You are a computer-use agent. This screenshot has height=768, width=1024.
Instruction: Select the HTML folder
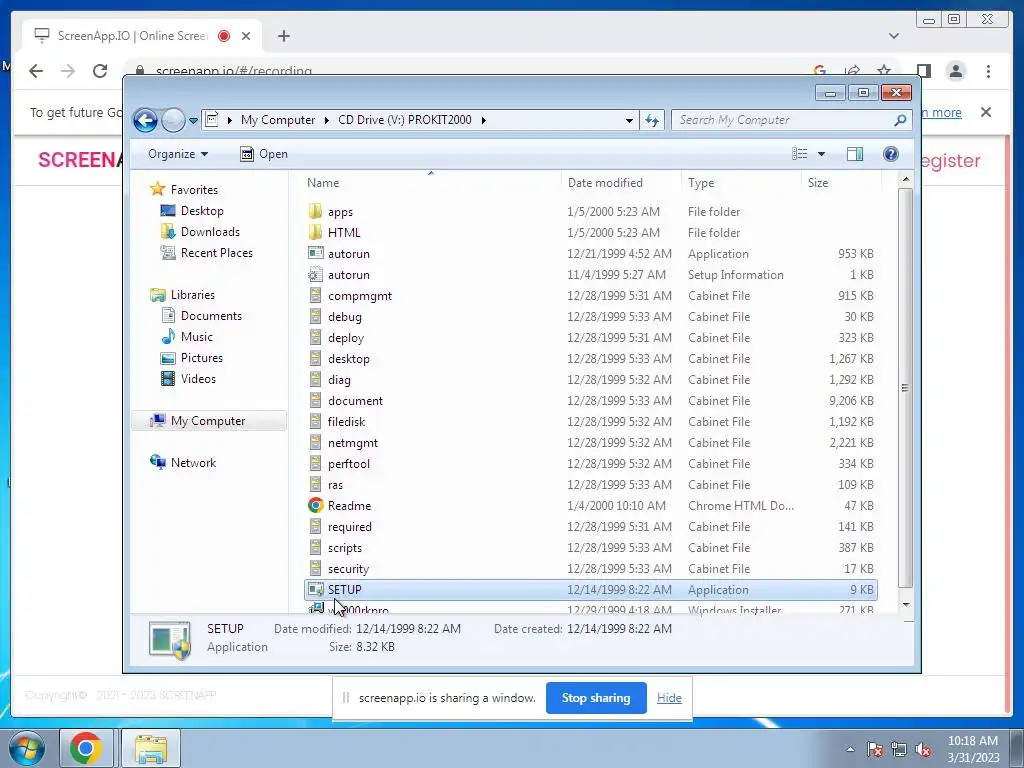click(x=590, y=232)
